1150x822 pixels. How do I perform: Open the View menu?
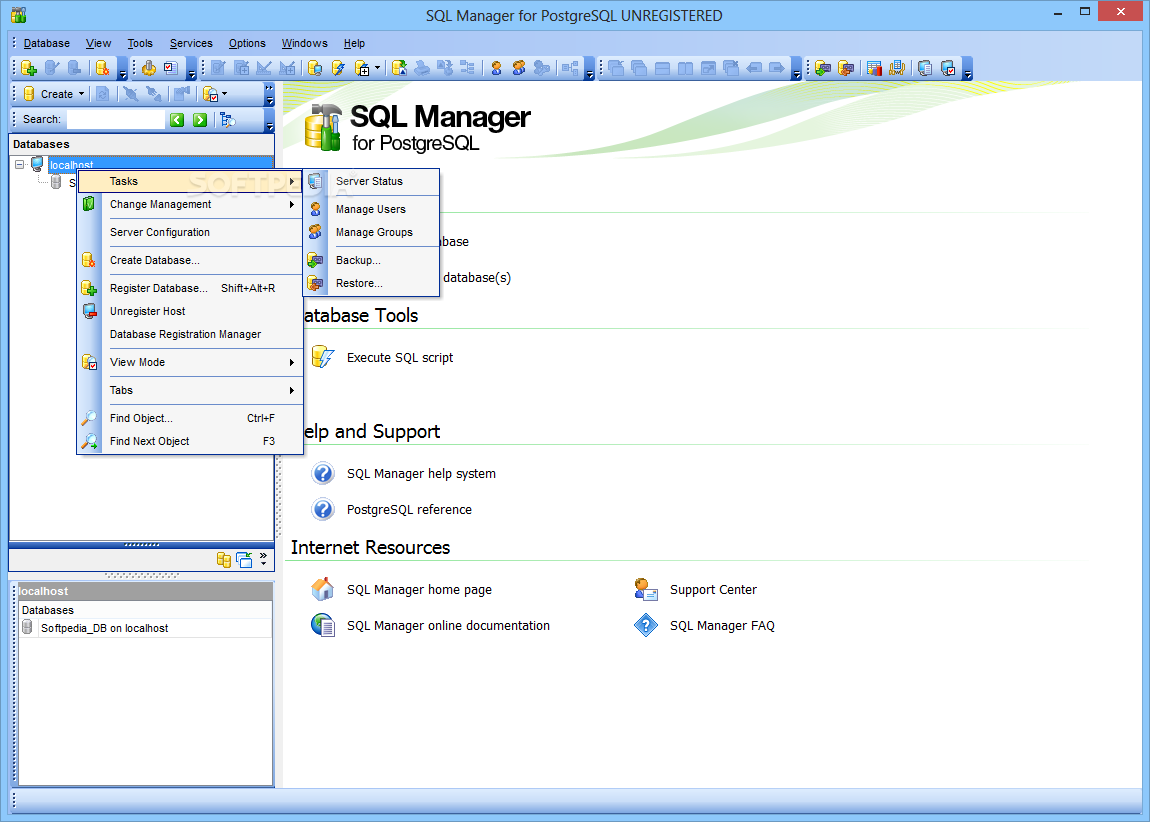click(x=98, y=43)
